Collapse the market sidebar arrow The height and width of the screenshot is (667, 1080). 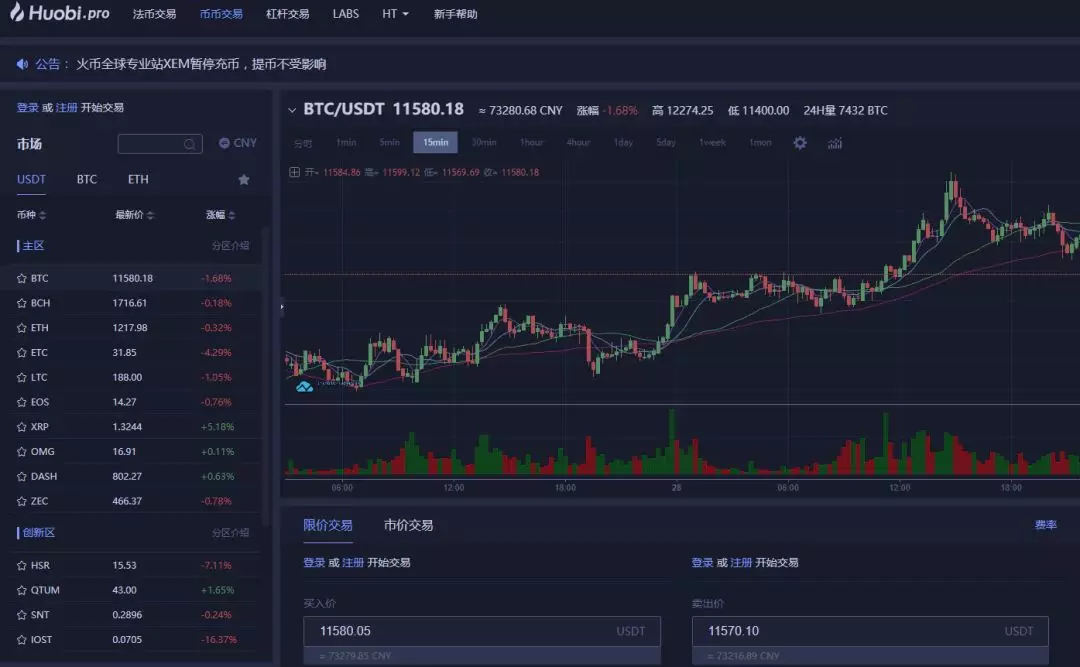tap(281, 309)
